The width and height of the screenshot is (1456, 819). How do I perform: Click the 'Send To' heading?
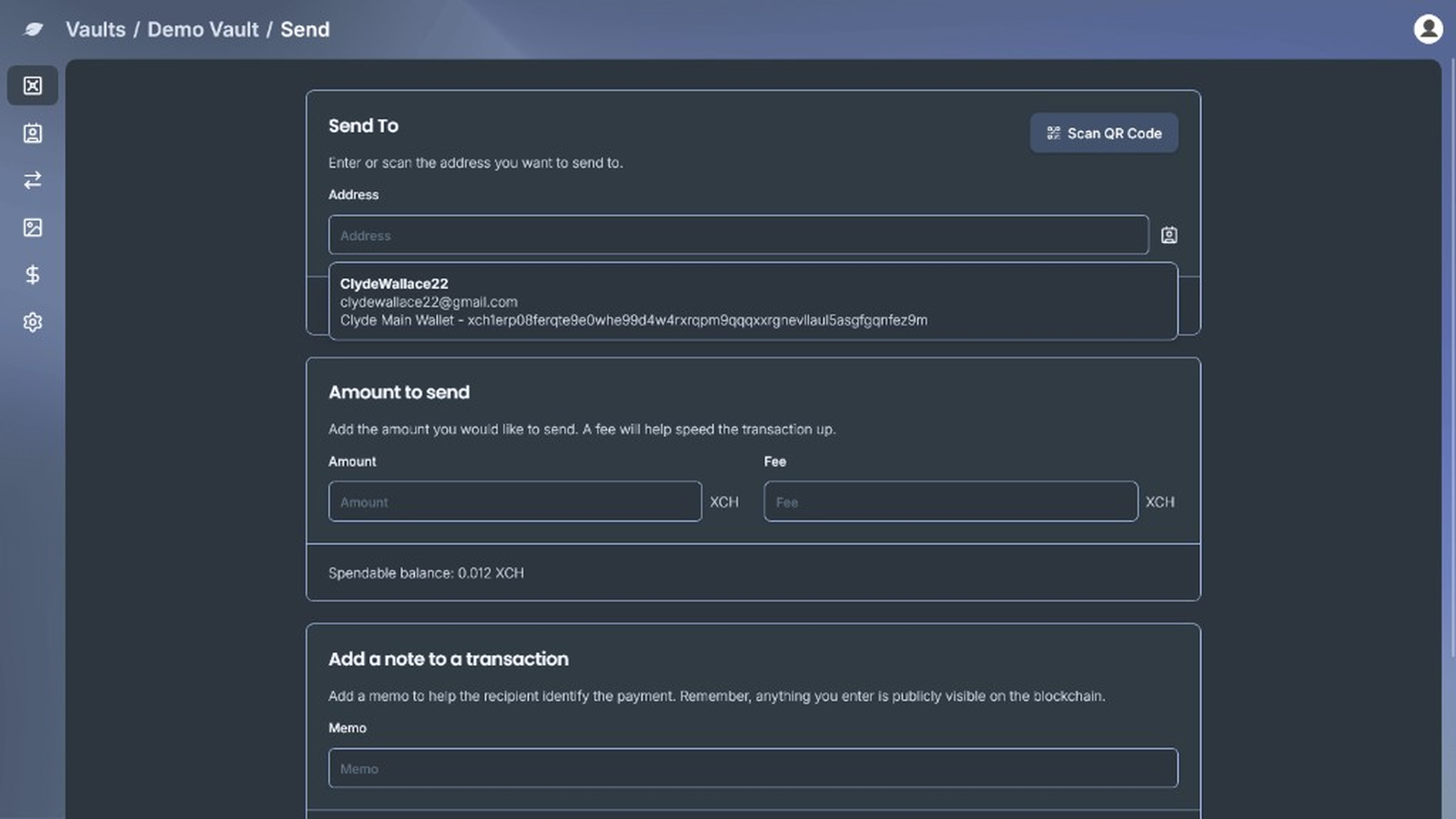[x=363, y=126]
